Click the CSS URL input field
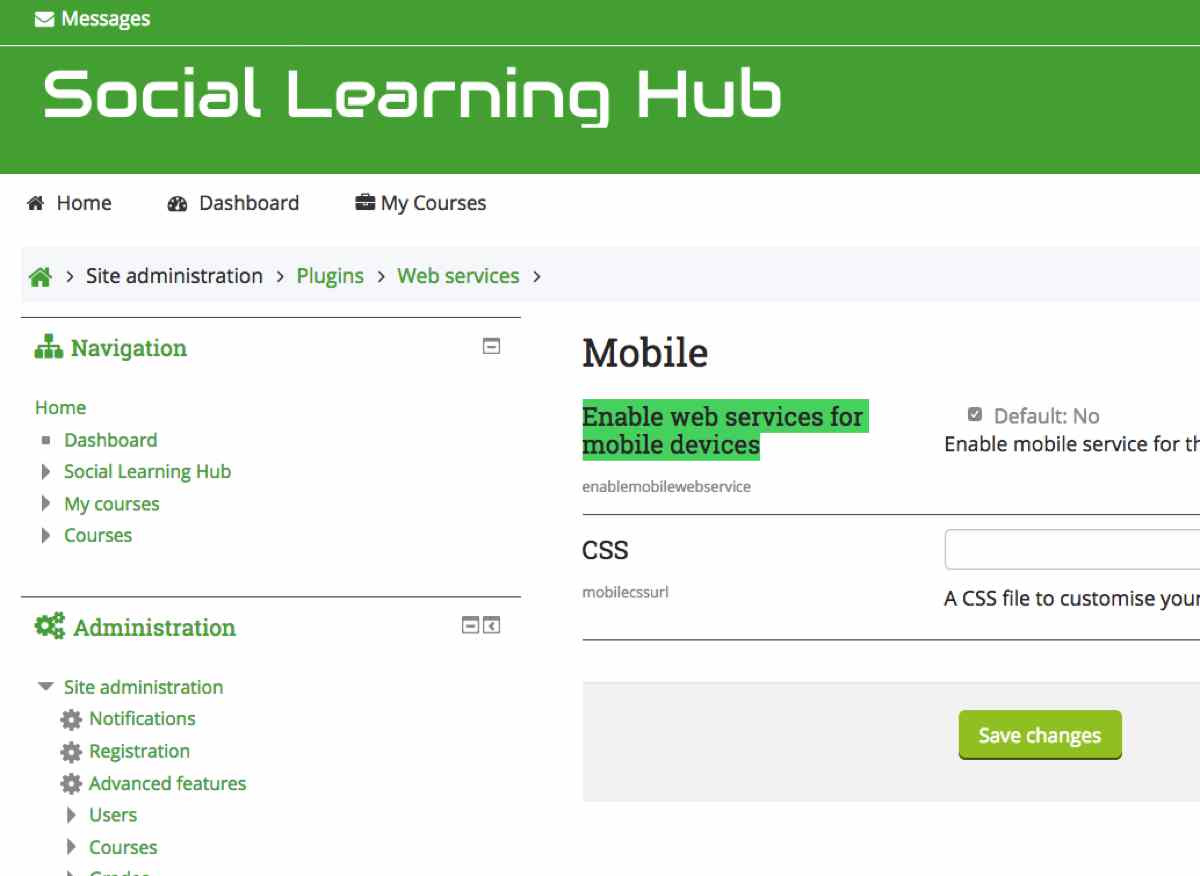 [x=1070, y=549]
